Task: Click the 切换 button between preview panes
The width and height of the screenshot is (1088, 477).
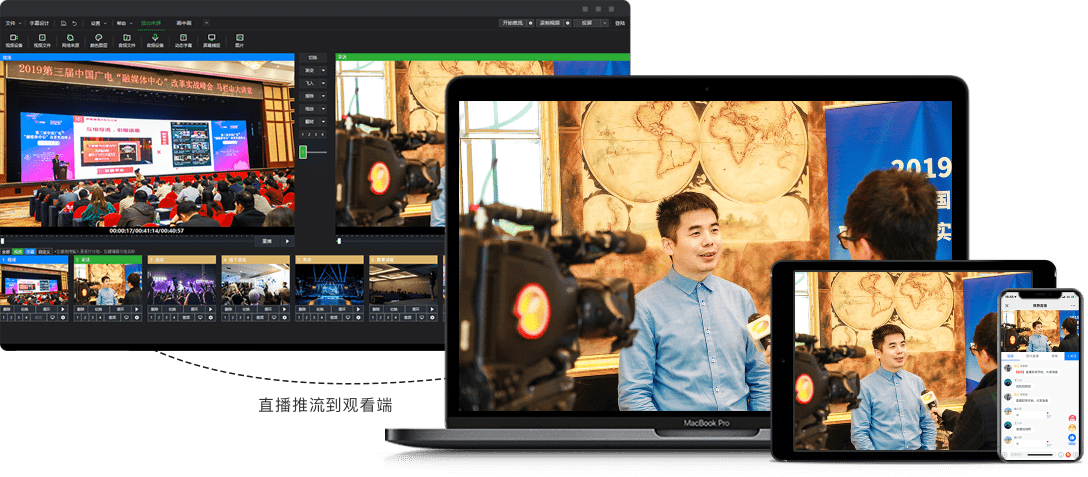Action: 313,58
